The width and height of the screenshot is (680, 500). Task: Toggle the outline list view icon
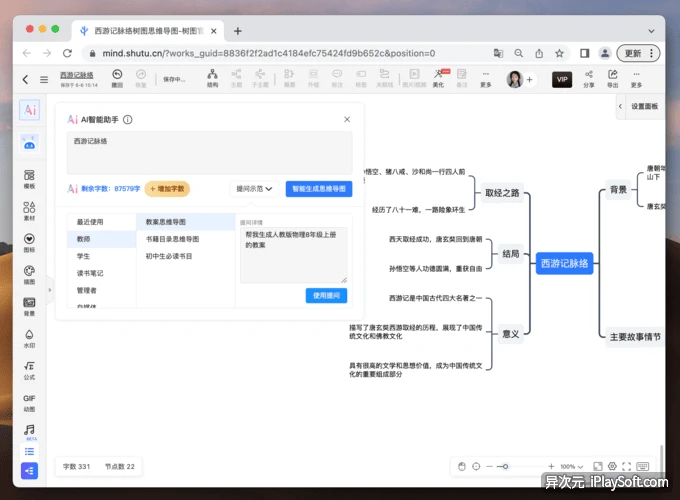click(29, 452)
